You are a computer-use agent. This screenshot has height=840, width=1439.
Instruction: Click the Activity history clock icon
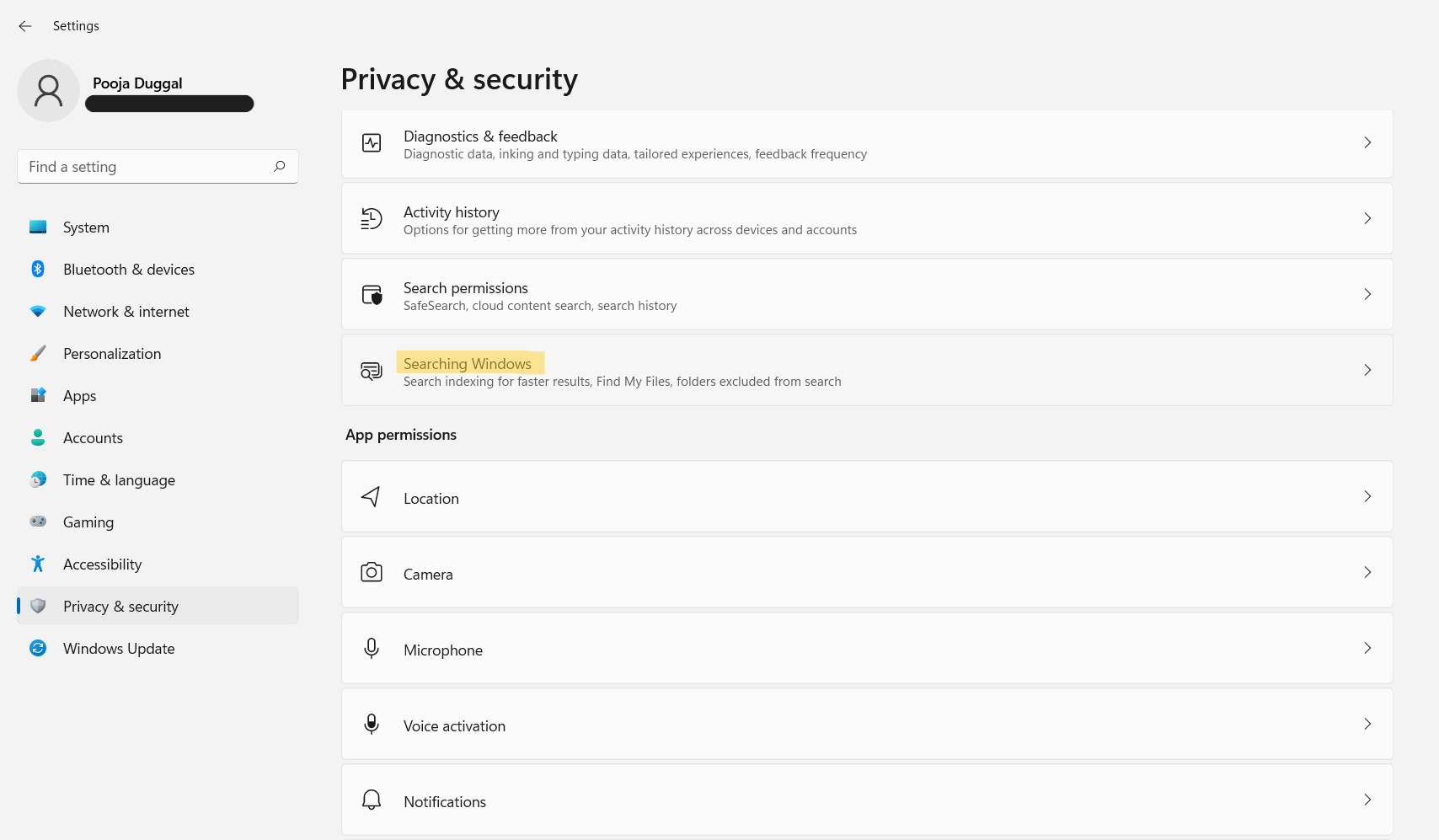tap(372, 219)
